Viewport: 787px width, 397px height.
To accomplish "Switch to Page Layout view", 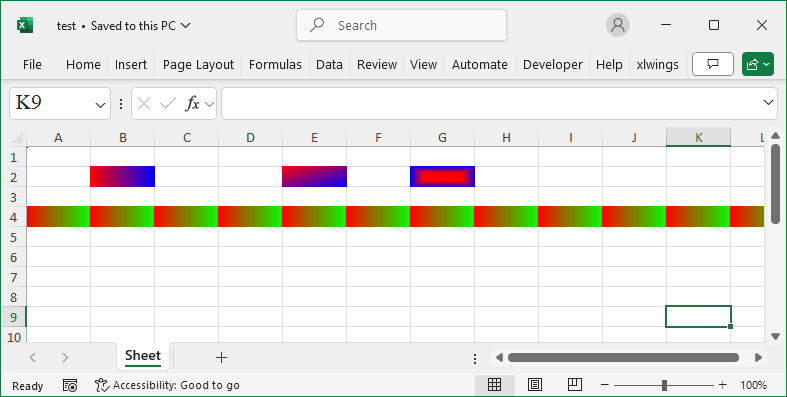I will coord(535,385).
